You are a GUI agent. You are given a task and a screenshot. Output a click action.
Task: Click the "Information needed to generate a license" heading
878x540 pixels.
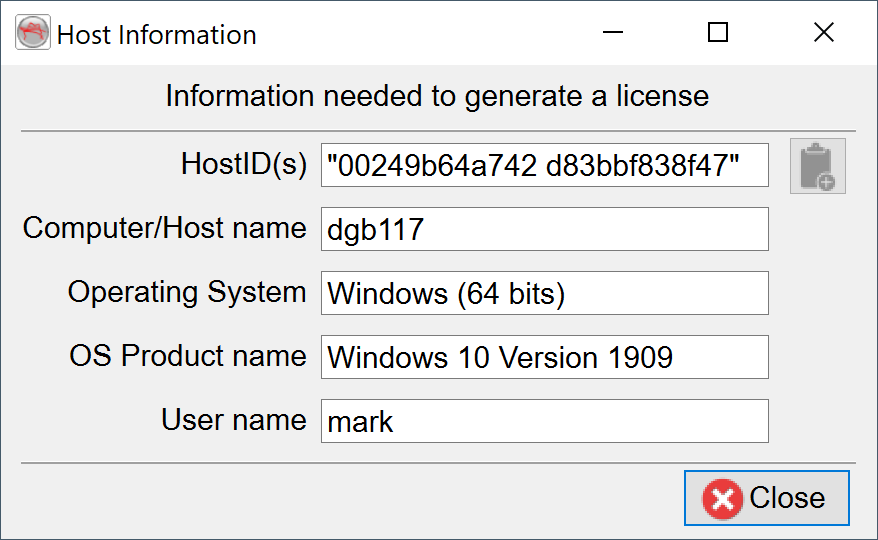pyautogui.click(x=437, y=97)
